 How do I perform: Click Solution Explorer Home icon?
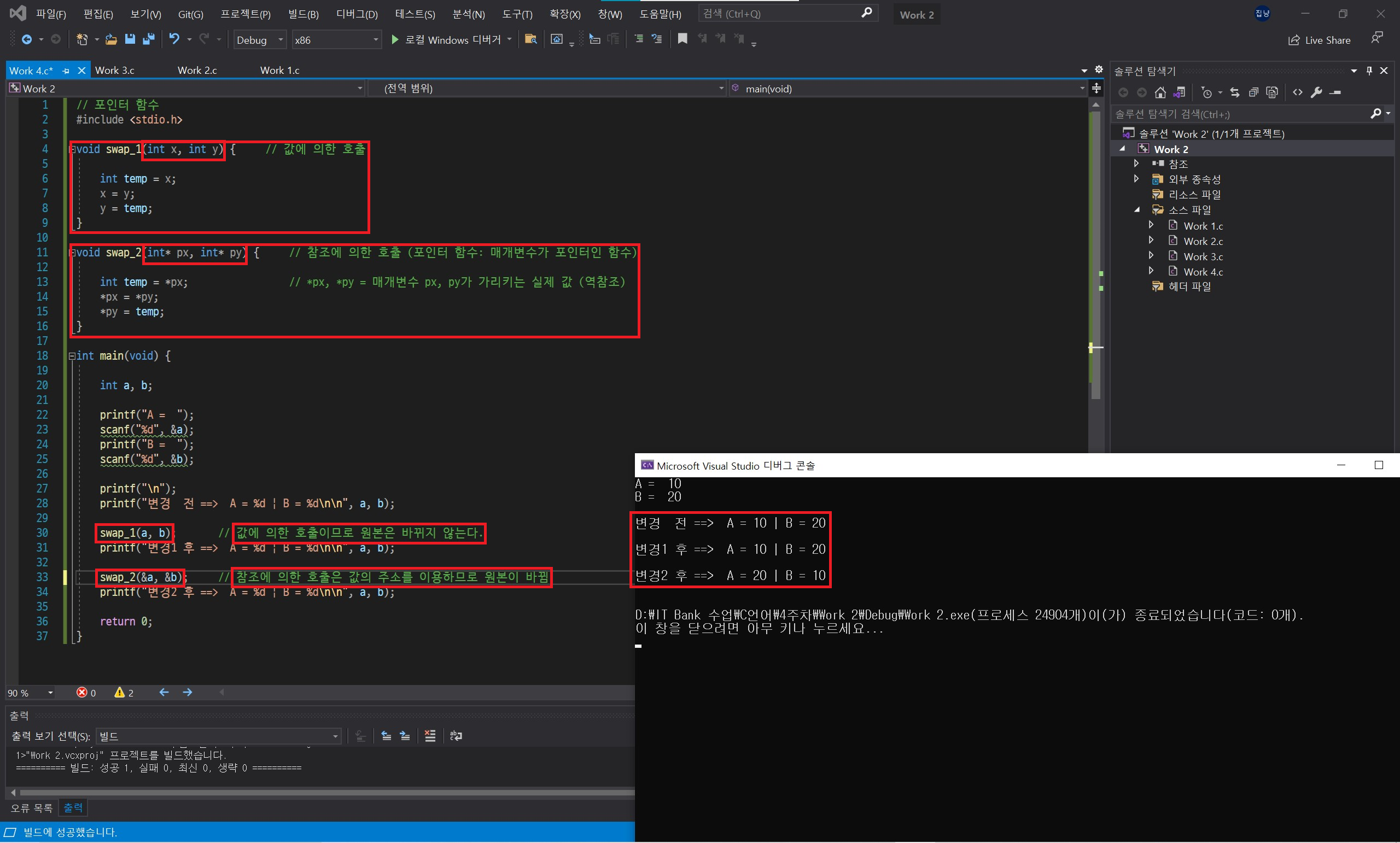(1160, 92)
